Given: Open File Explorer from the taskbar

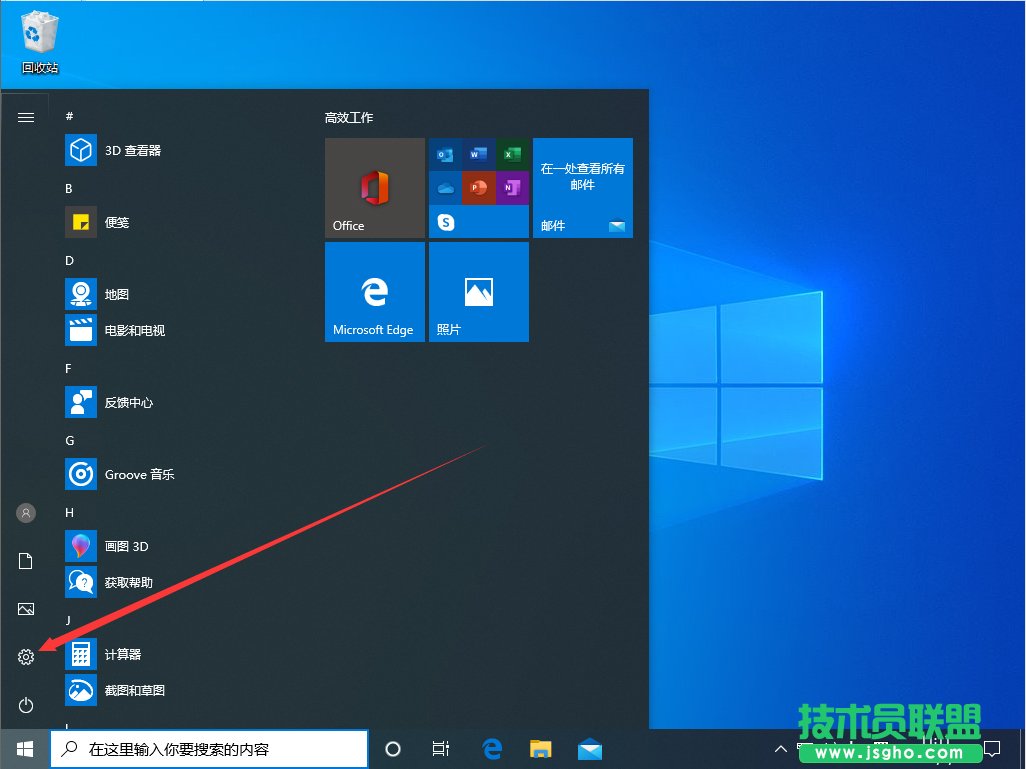Looking at the screenshot, I should (540, 748).
